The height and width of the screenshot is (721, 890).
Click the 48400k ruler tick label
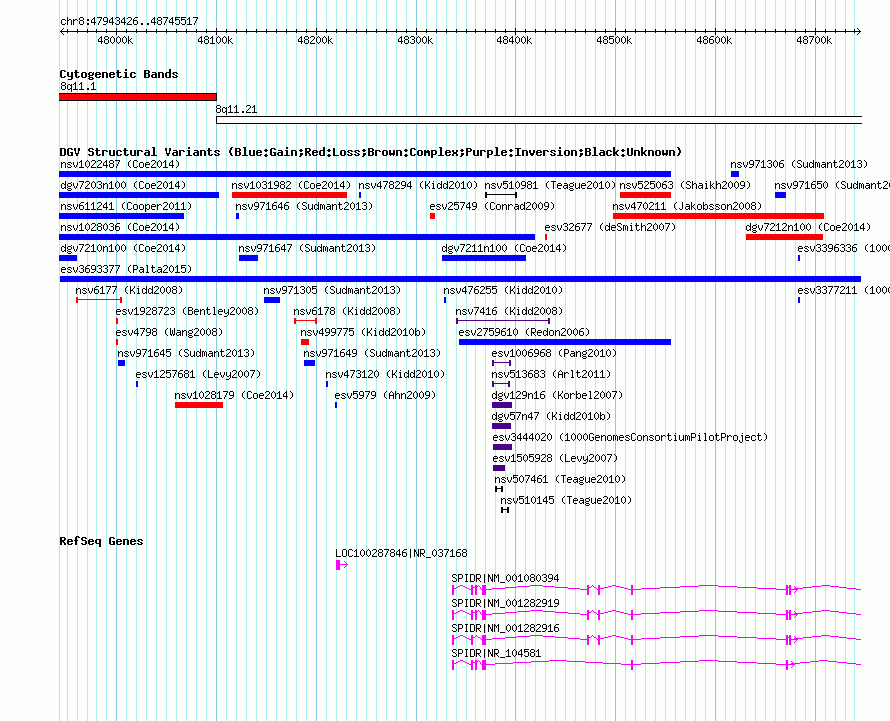coord(514,40)
